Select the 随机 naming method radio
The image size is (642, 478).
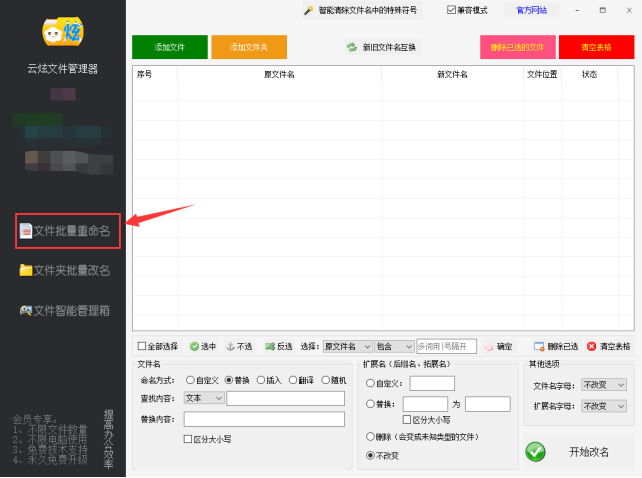coord(326,380)
